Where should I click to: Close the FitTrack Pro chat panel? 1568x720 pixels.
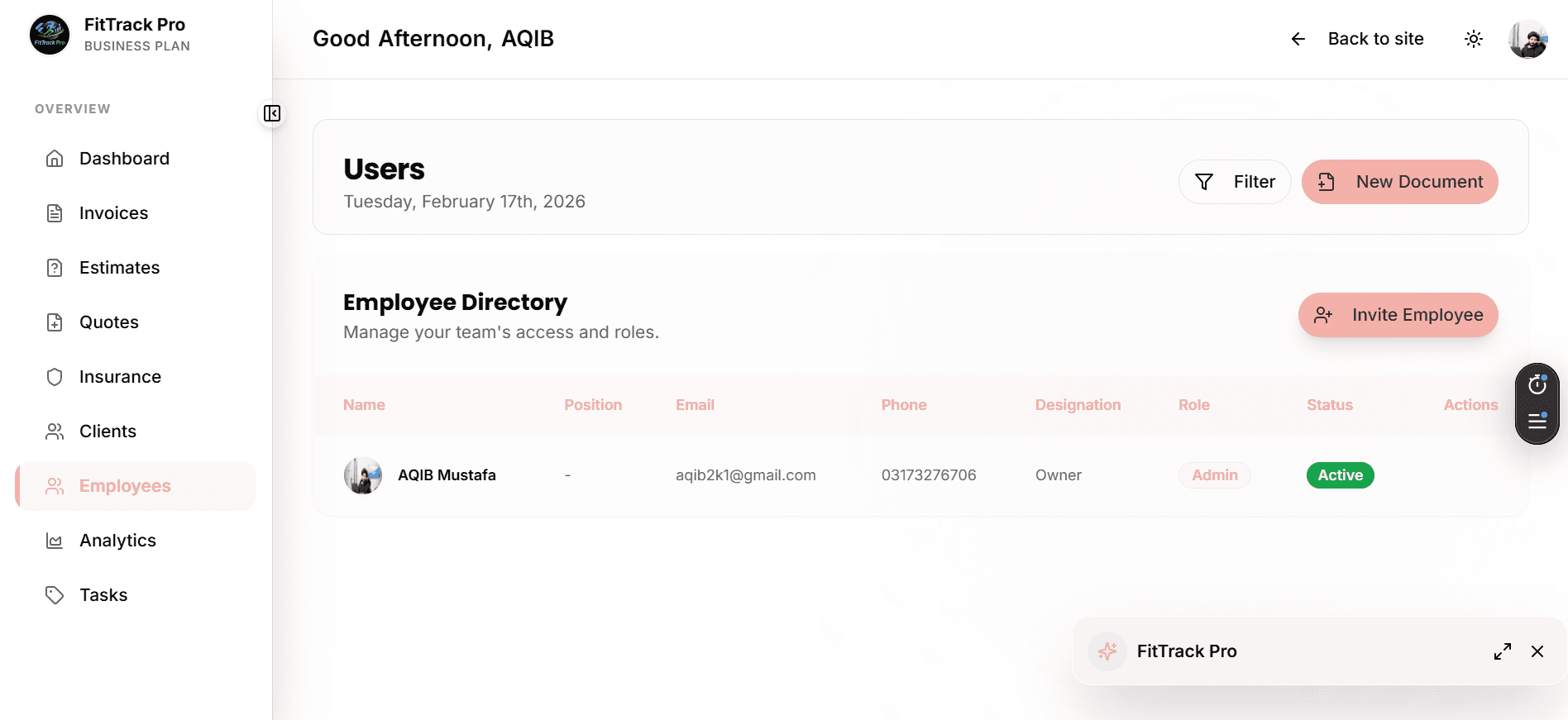(1537, 651)
